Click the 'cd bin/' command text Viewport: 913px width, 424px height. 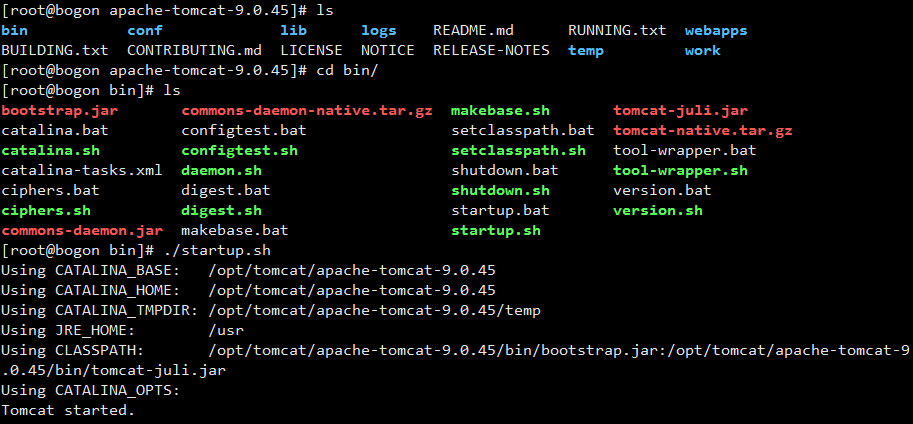[348, 70]
